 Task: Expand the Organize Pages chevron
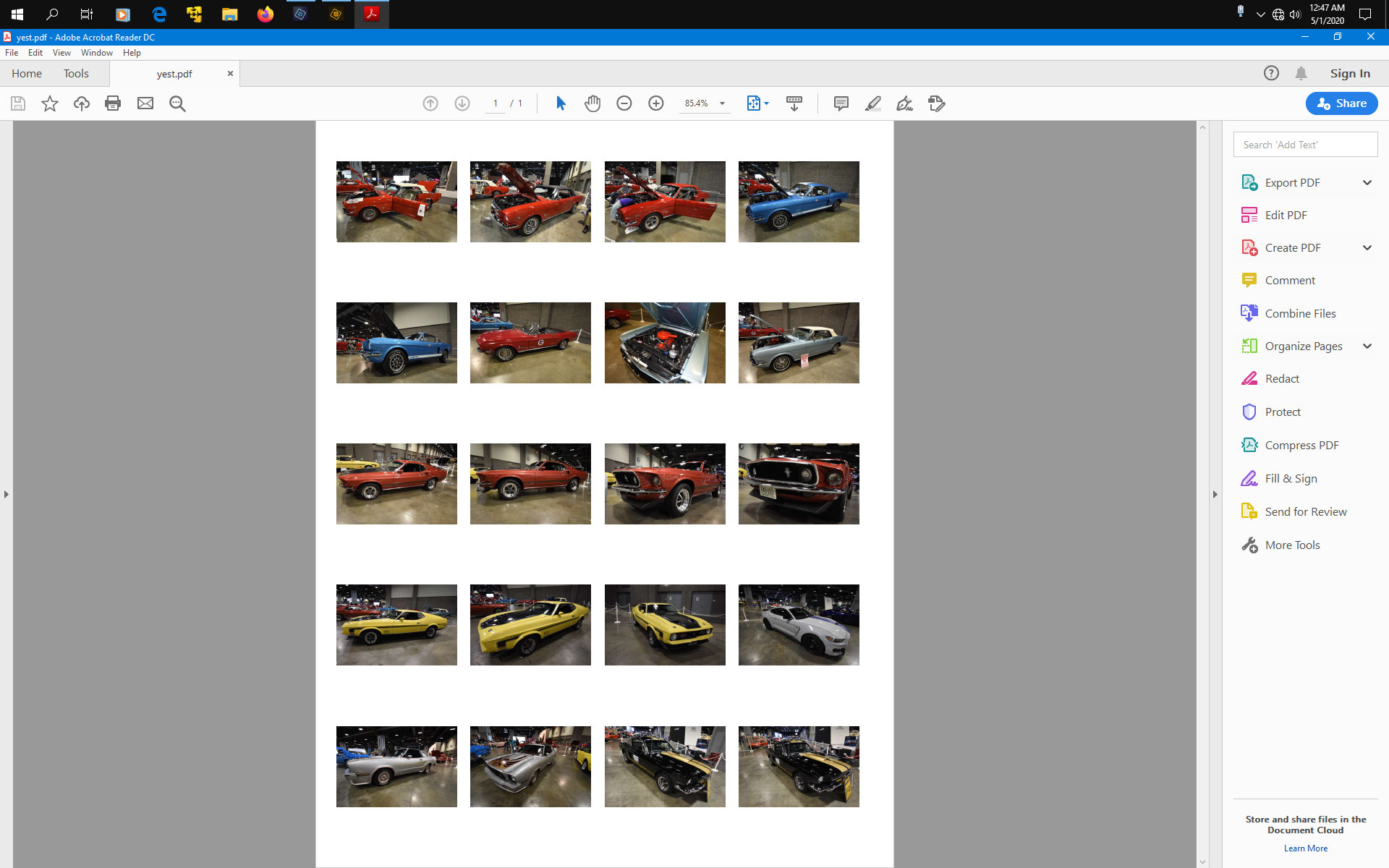(1367, 346)
